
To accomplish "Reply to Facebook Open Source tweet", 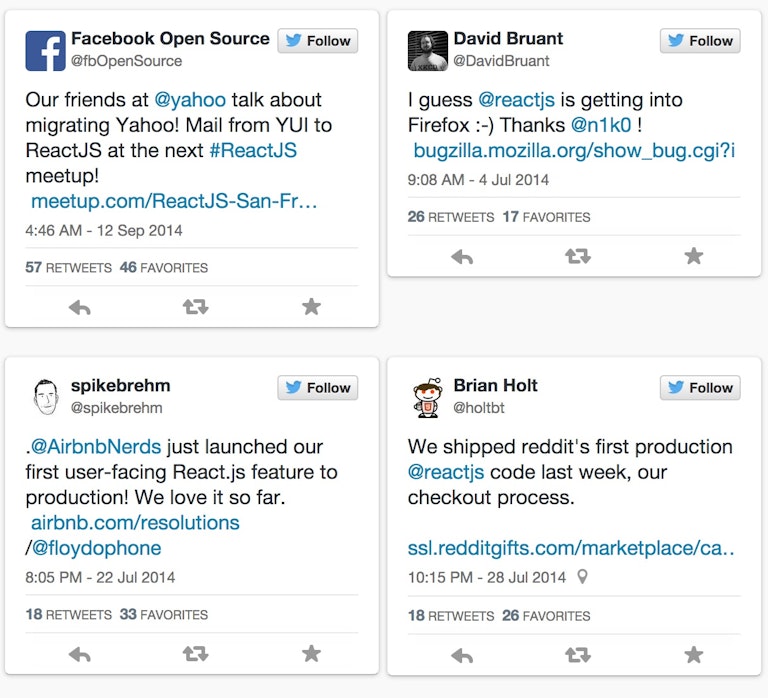I will tap(80, 307).
